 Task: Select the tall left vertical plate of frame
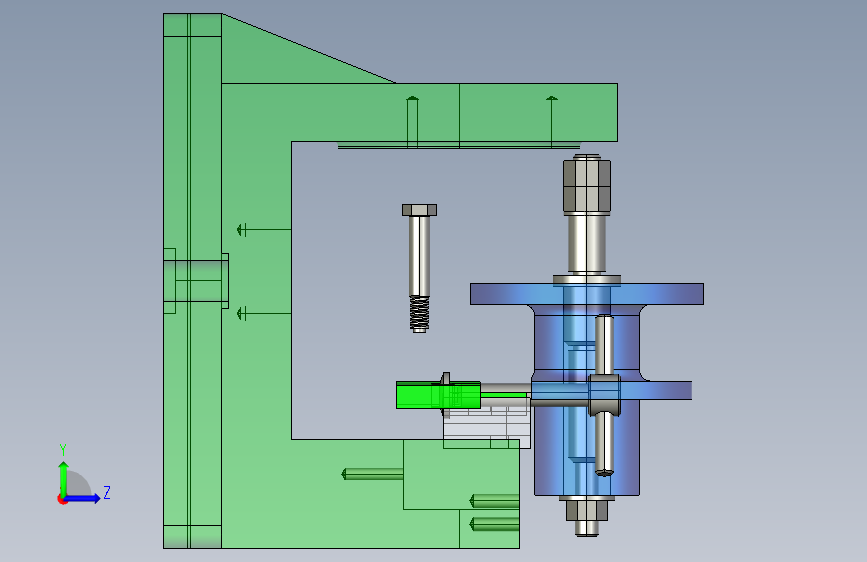click(x=192, y=281)
